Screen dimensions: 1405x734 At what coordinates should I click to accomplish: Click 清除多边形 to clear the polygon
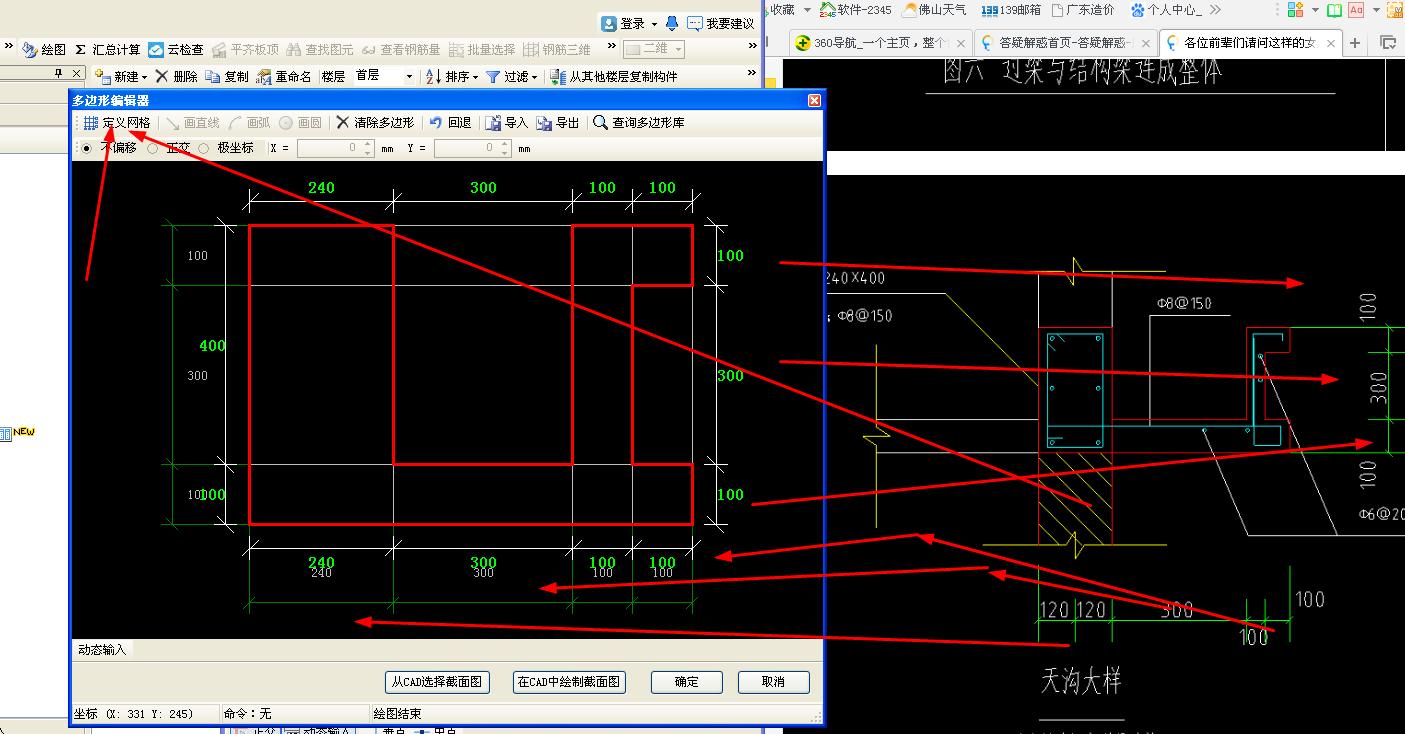(375, 122)
